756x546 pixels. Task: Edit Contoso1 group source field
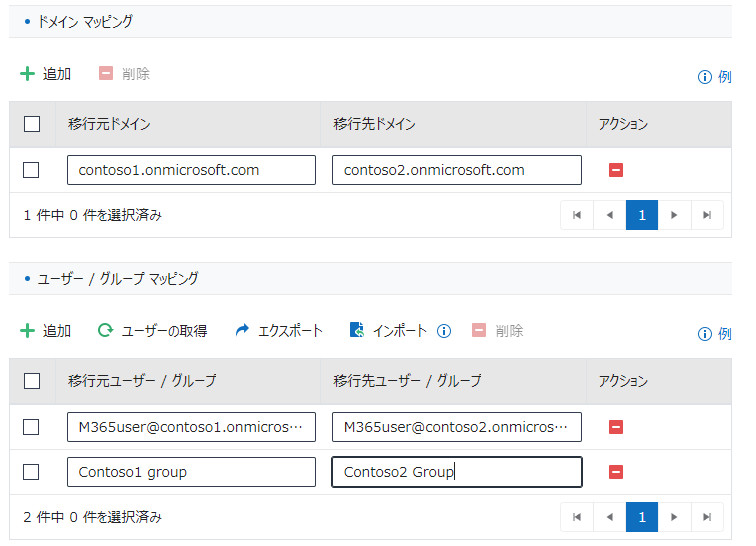[191, 472]
